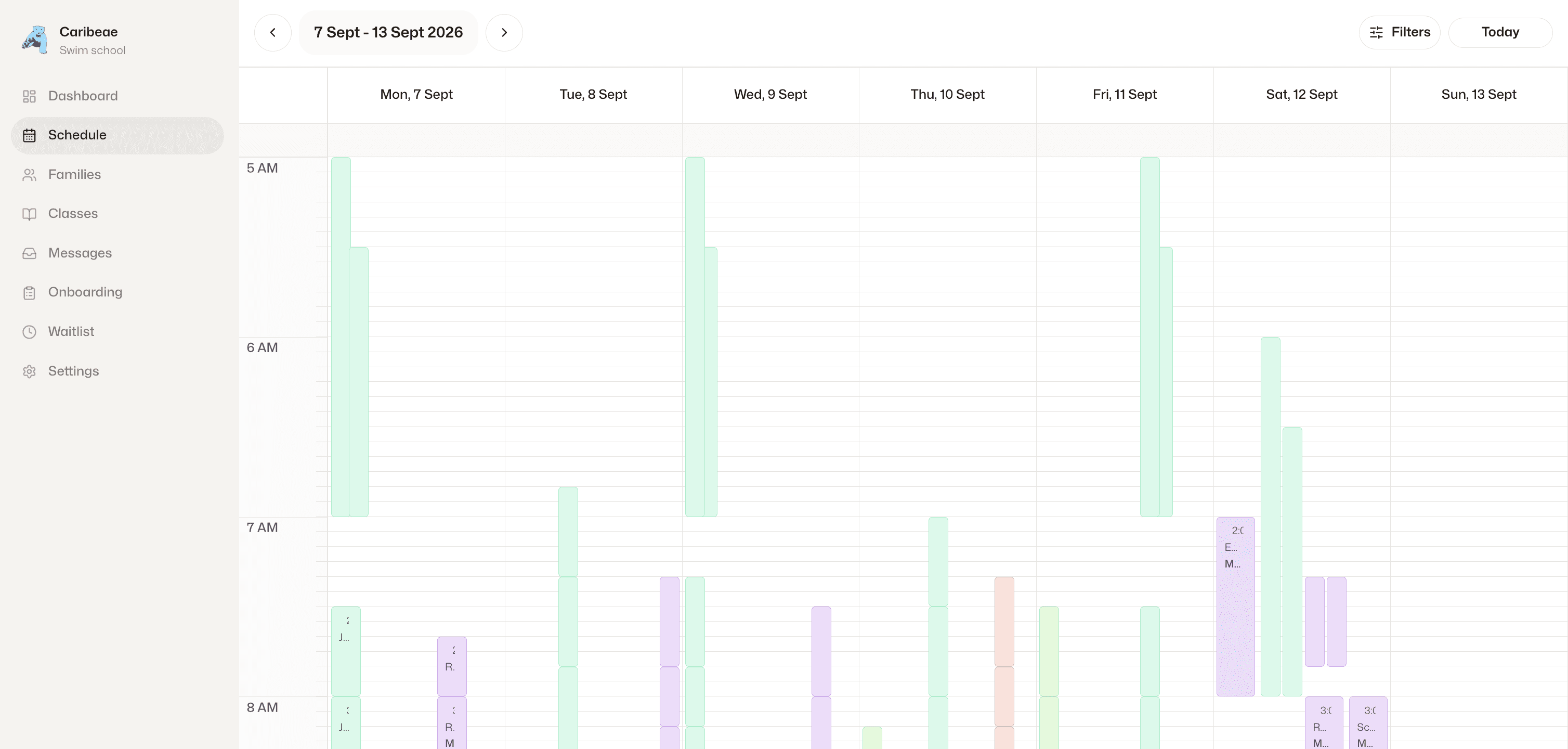Click the Thu, 10 Sept column header
The height and width of the screenshot is (749, 1568).
pos(948,94)
